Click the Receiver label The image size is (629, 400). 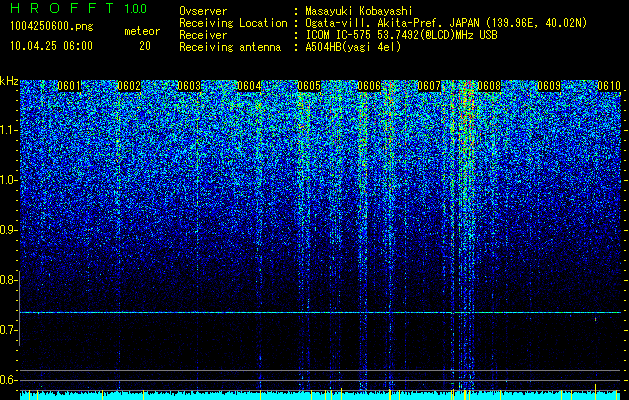coord(203,35)
